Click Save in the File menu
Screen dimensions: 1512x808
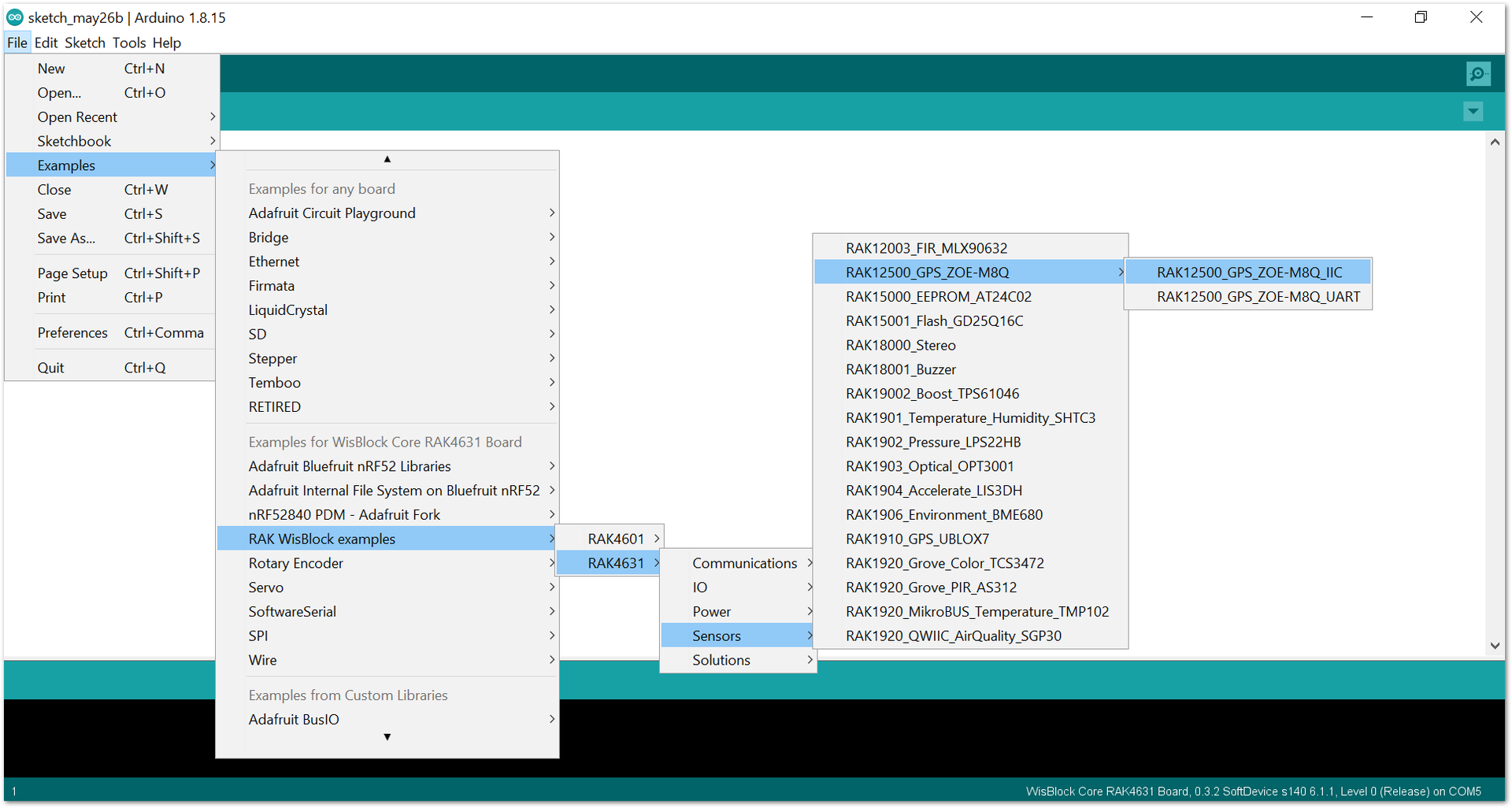coord(110,214)
